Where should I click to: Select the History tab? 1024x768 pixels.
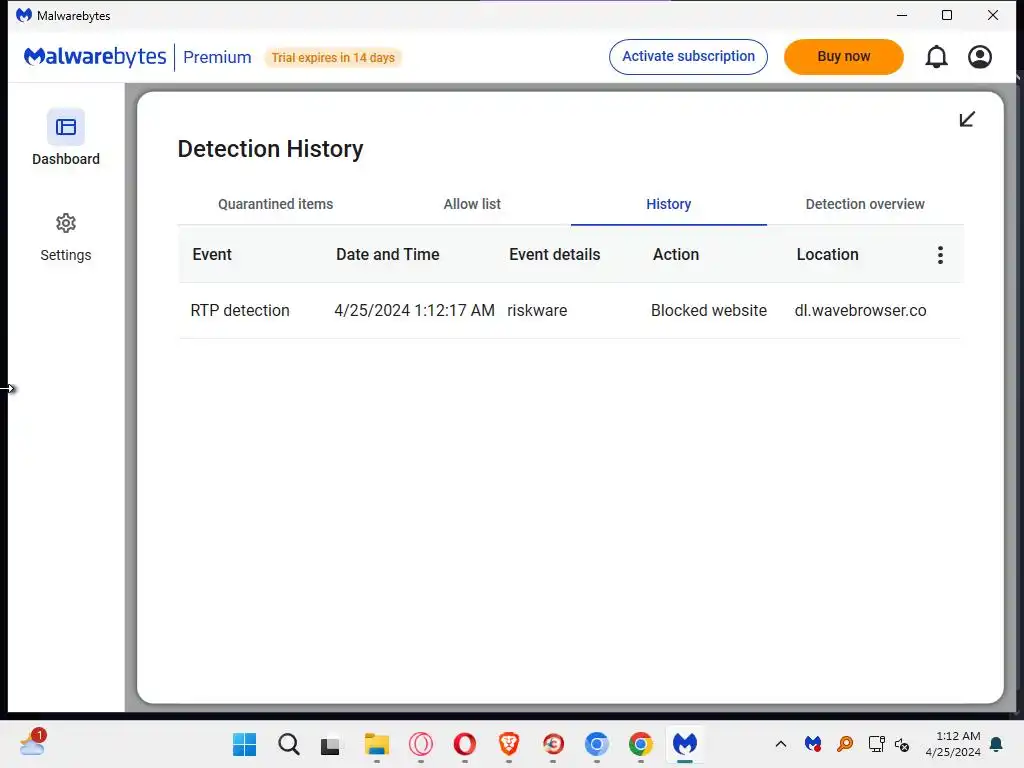[669, 204]
